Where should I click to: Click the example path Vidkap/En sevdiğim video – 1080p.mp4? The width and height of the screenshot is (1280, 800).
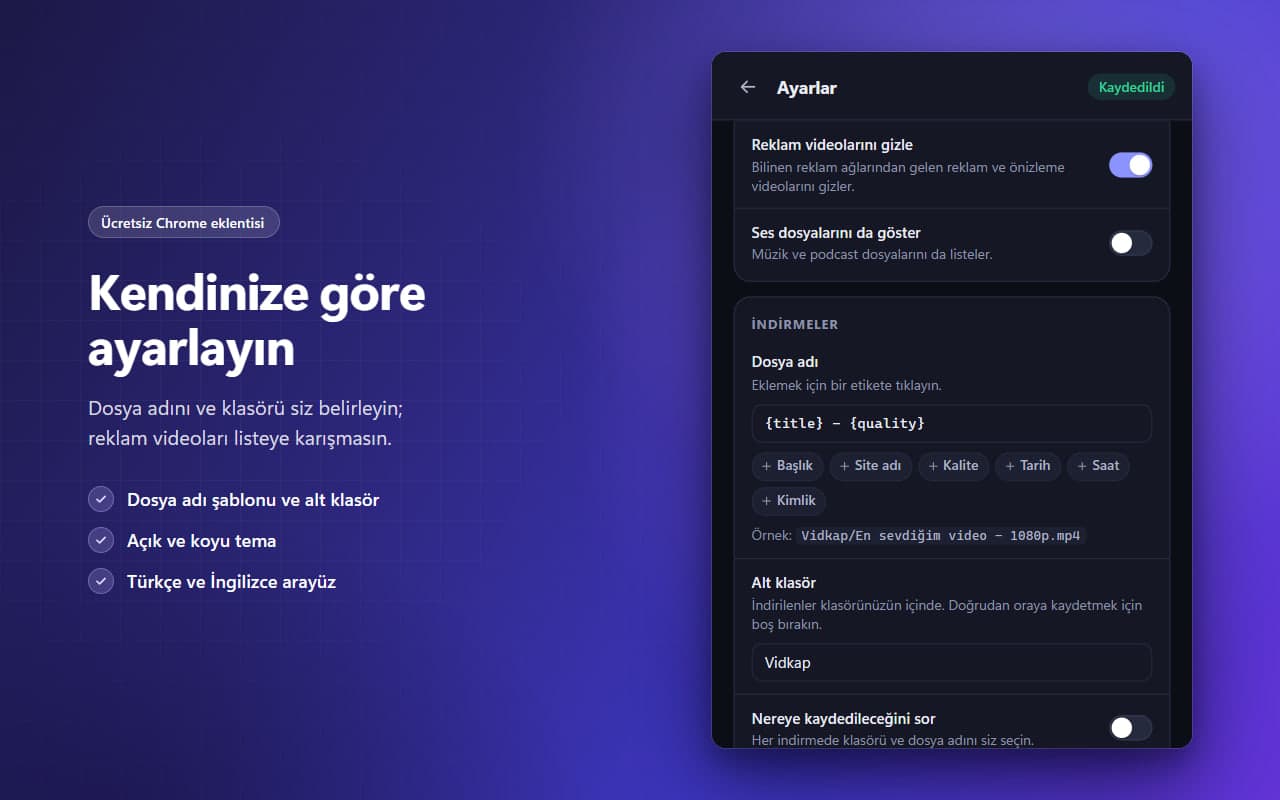click(x=940, y=536)
